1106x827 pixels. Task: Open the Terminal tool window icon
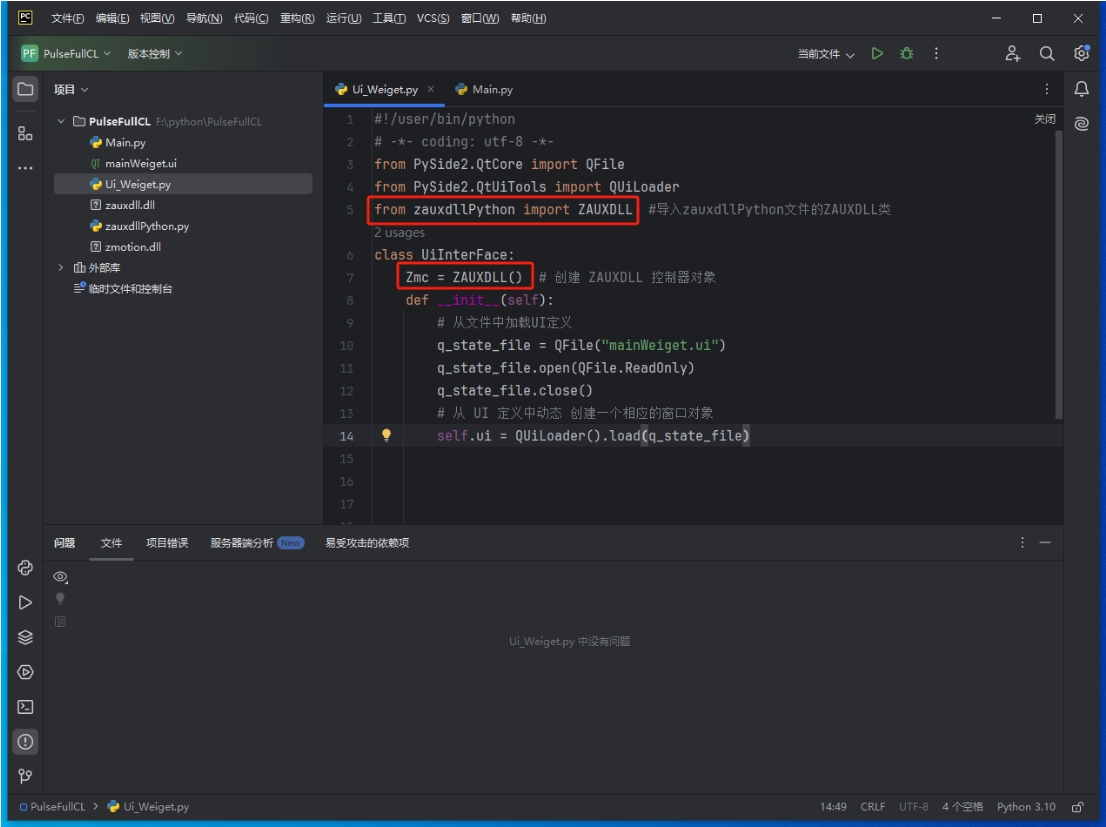click(25, 706)
